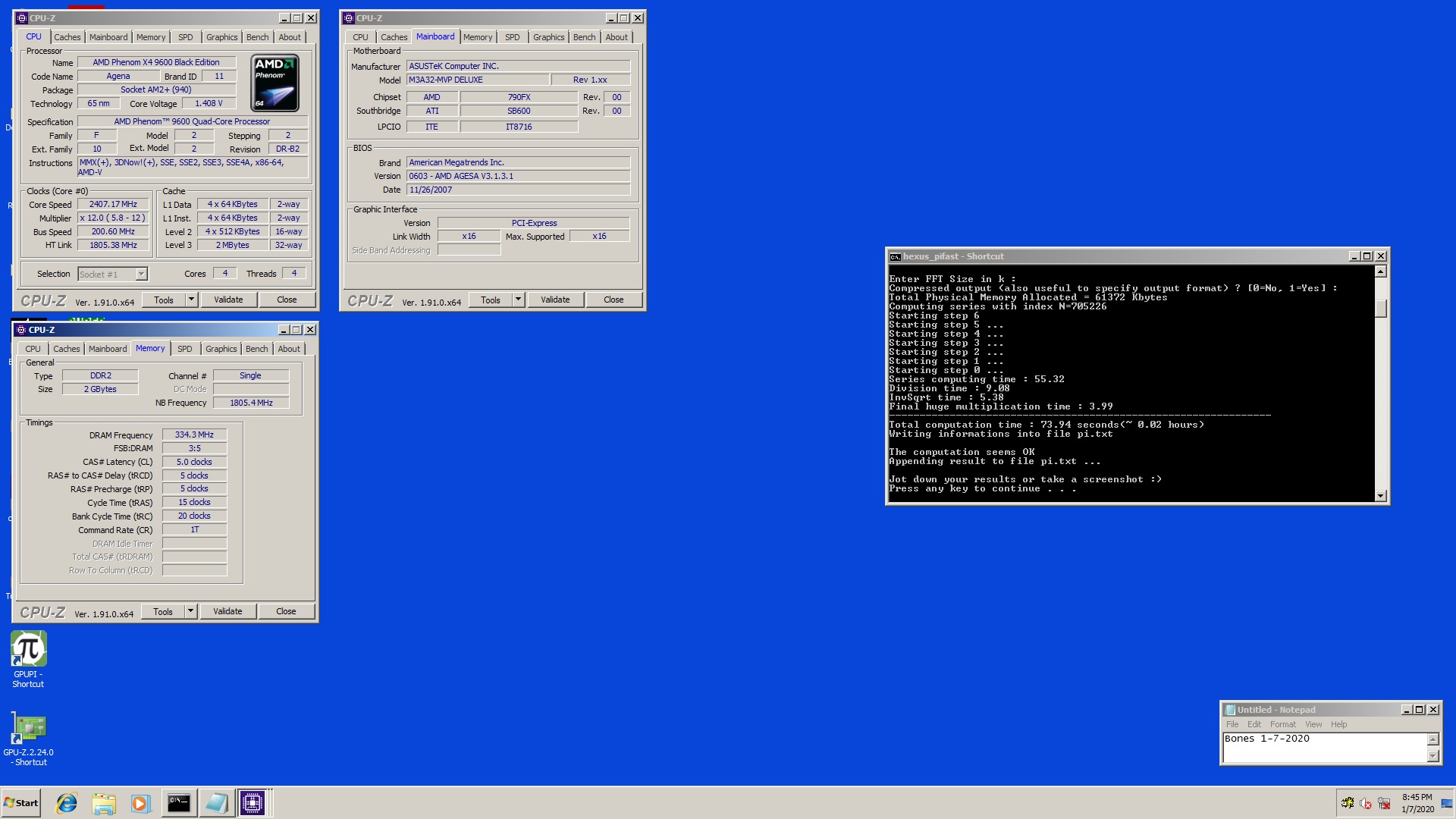The width and height of the screenshot is (1456, 819).
Task: Click the AMD Phenom processor logo
Action: point(275,83)
